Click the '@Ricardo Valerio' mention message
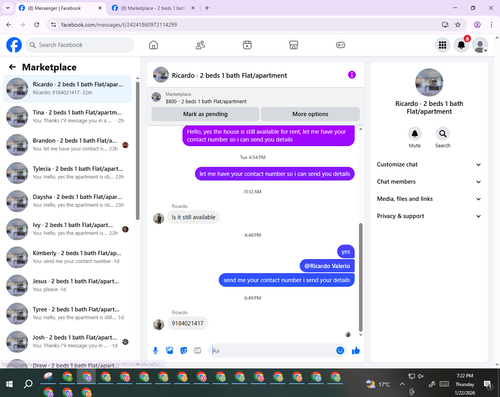This screenshot has height=397, width=500. 327,266
